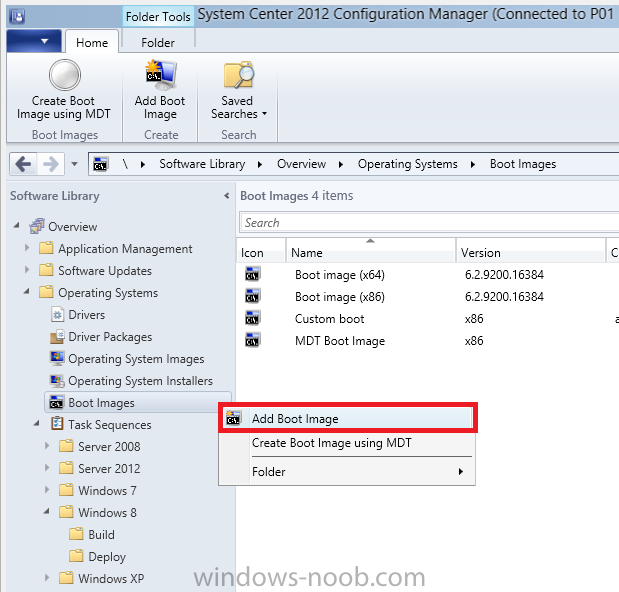This screenshot has width=619, height=592.
Task: Sort by Icon column header
Action: click(x=261, y=250)
